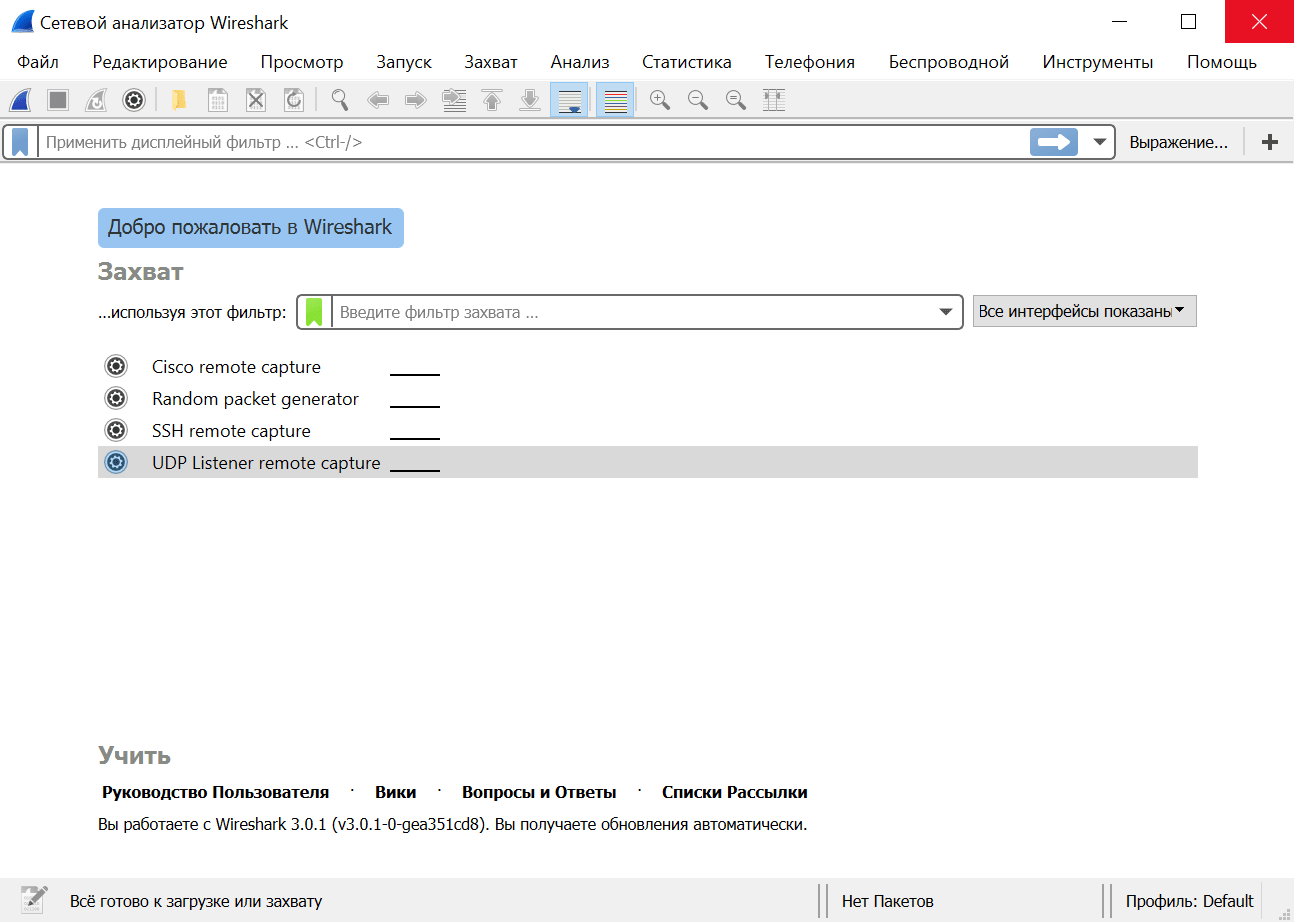Open the Редактирование menu
Screen dimensions: 1294x922
point(160,62)
